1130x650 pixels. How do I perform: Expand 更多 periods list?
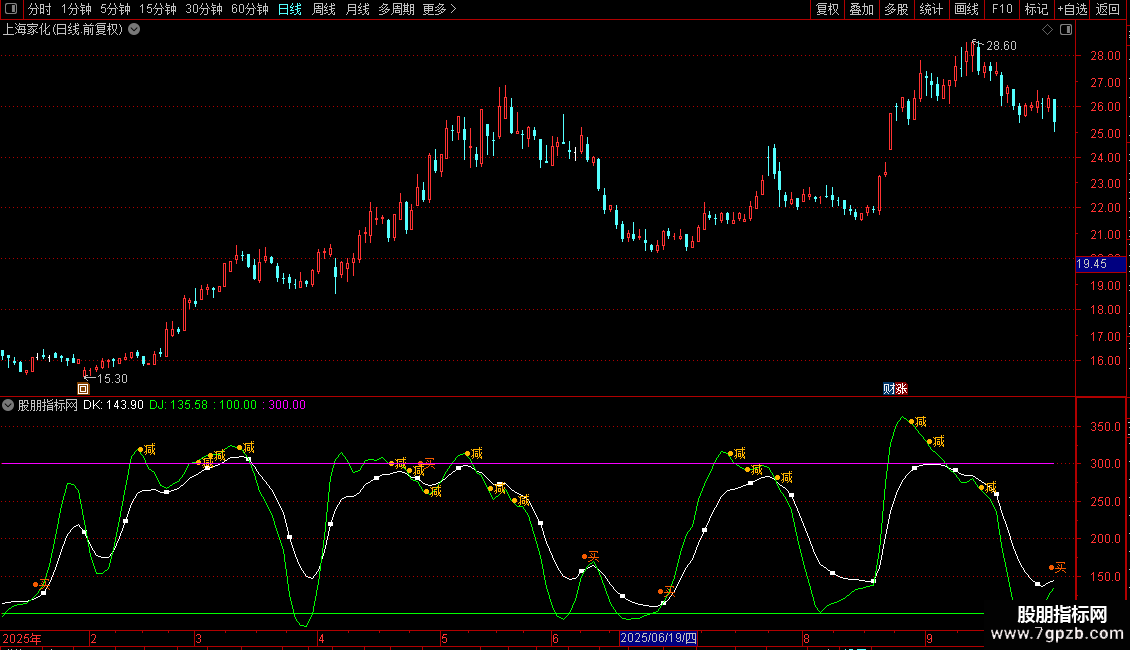[439, 9]
